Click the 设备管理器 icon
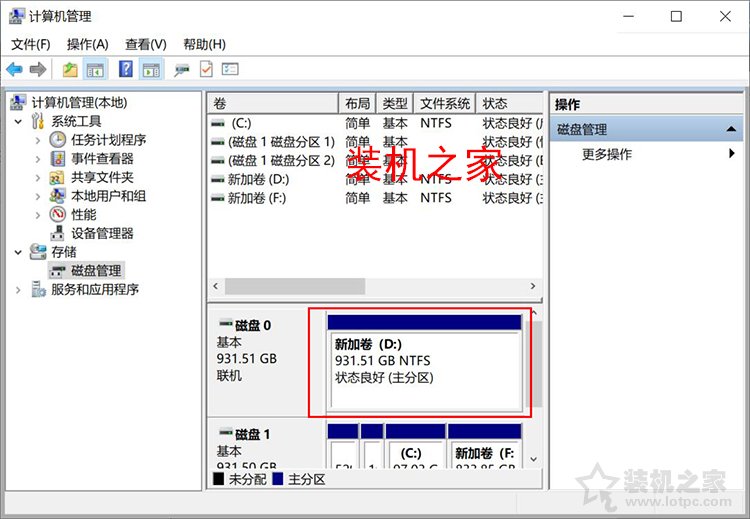Screen dimensions: 750x519 tap(57, 233)
